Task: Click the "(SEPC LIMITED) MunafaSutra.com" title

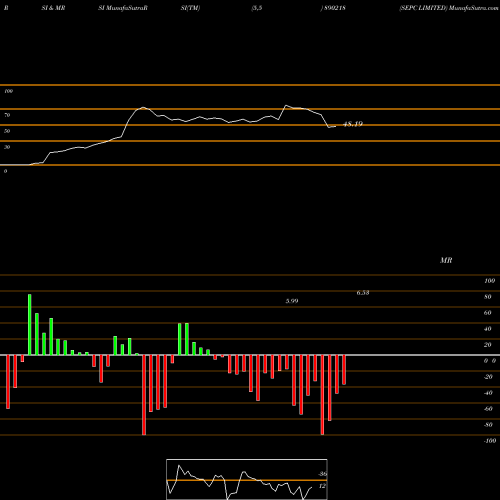Action: pyautogui.click(x=449, y=8)
